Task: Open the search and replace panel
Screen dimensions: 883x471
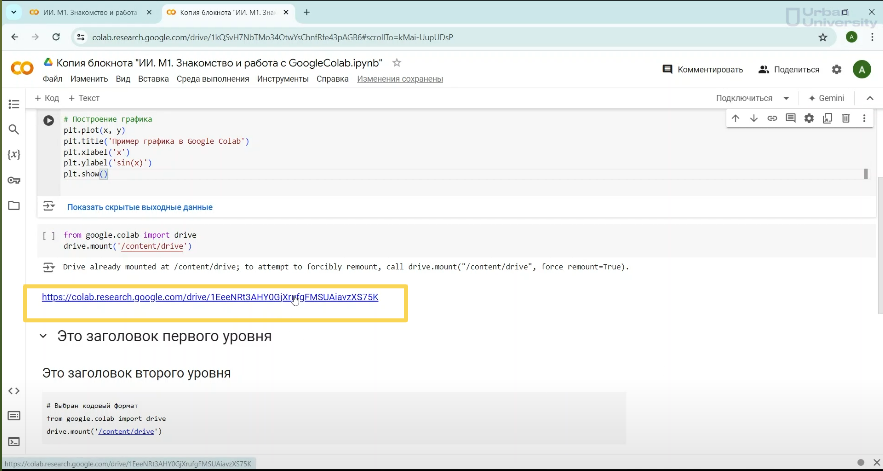Action: click(14, 130)
